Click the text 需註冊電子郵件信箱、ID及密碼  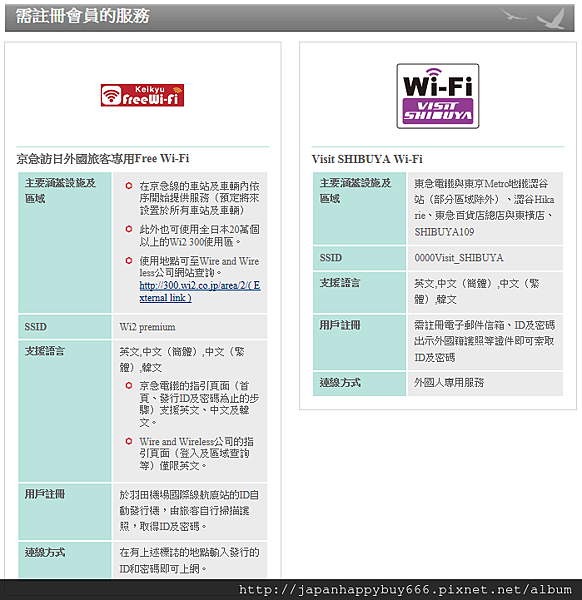(x=484, y=341)
